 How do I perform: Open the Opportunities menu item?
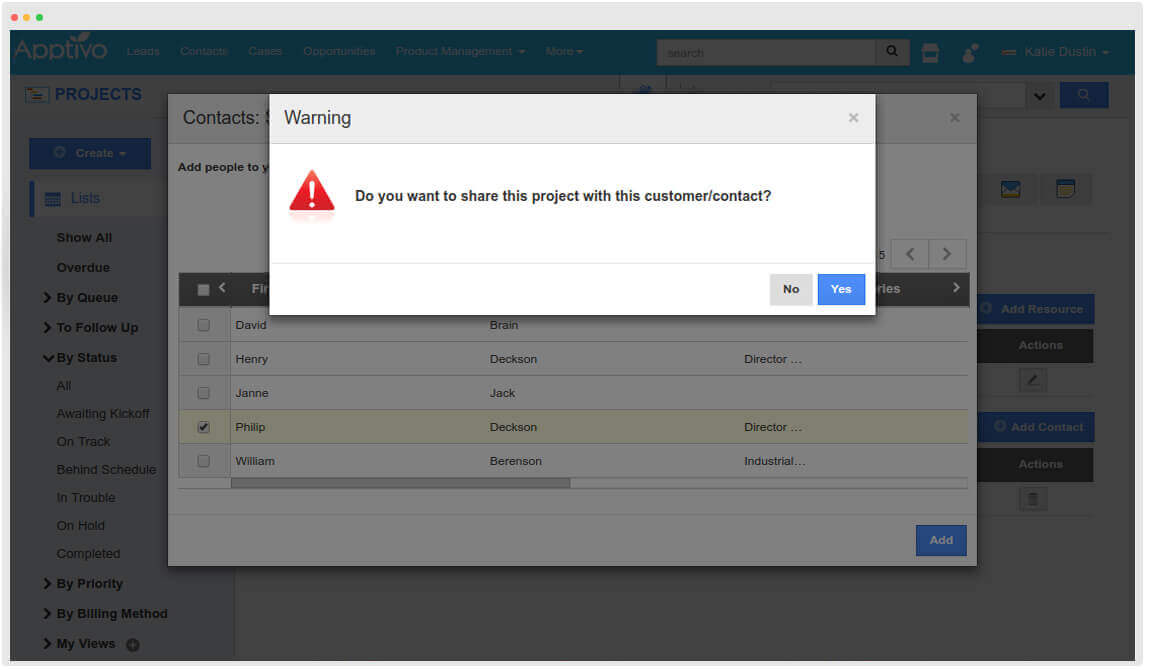coord(339,52)
